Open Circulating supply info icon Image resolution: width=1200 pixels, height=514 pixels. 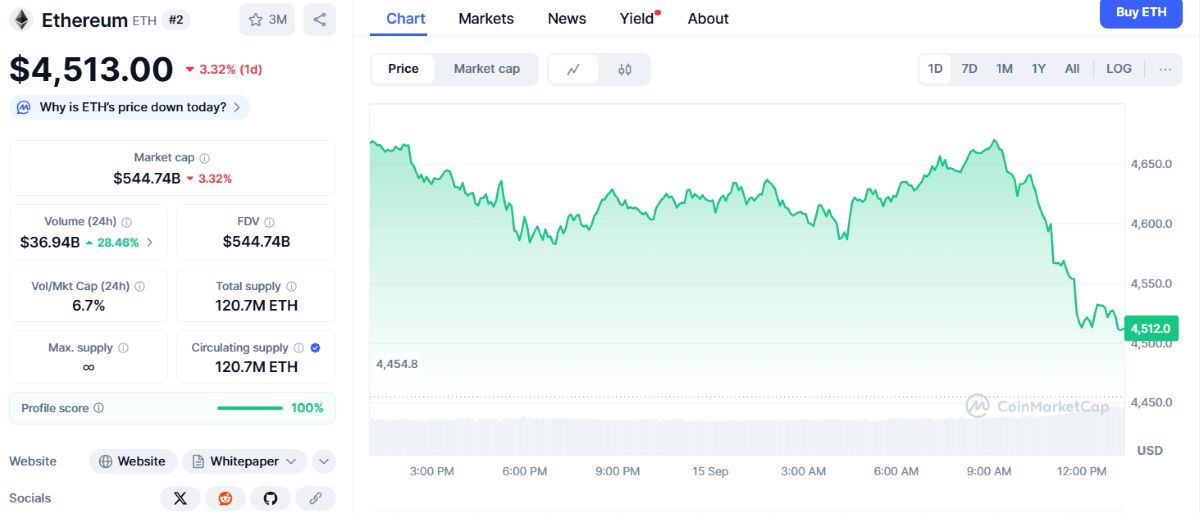pos(298,348)
